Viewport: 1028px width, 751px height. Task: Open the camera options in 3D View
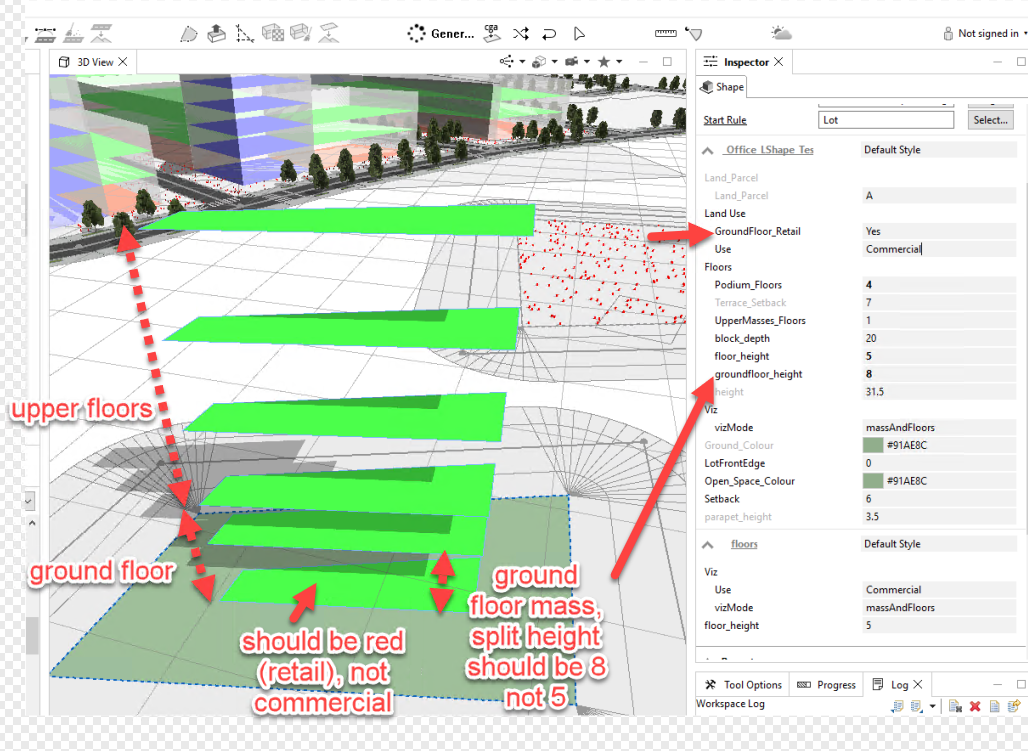[x=577, y=62]
